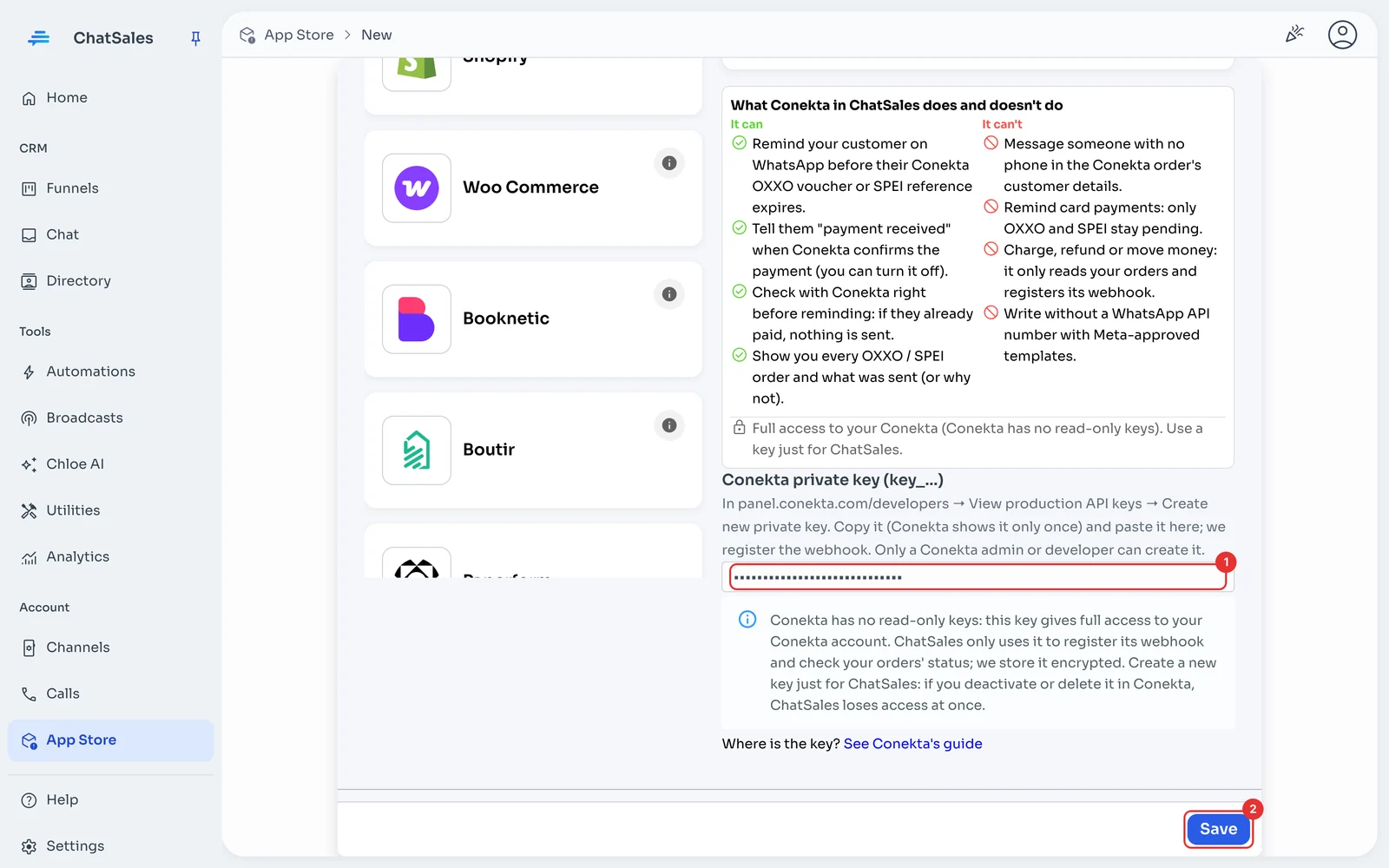Open the Chat page
The image size is (1389, 868).
tap(110, 234)
